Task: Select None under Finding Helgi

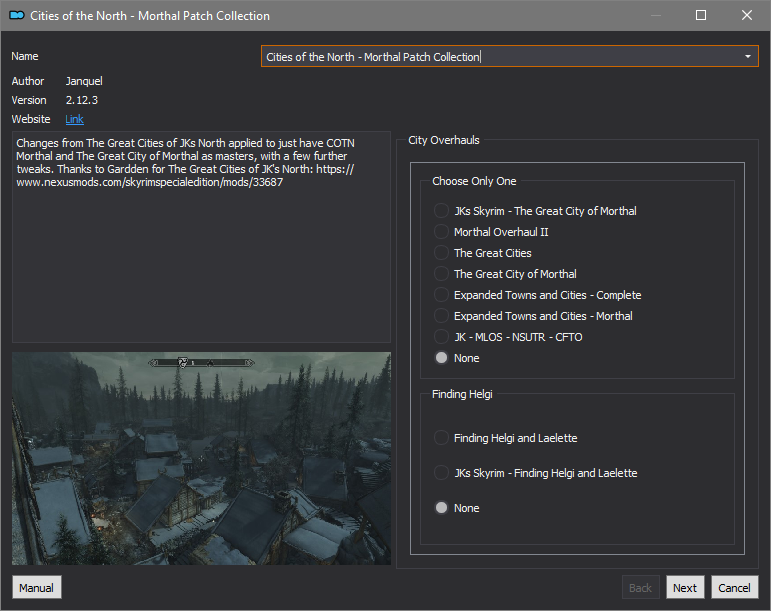Action: tap(456, 508)
